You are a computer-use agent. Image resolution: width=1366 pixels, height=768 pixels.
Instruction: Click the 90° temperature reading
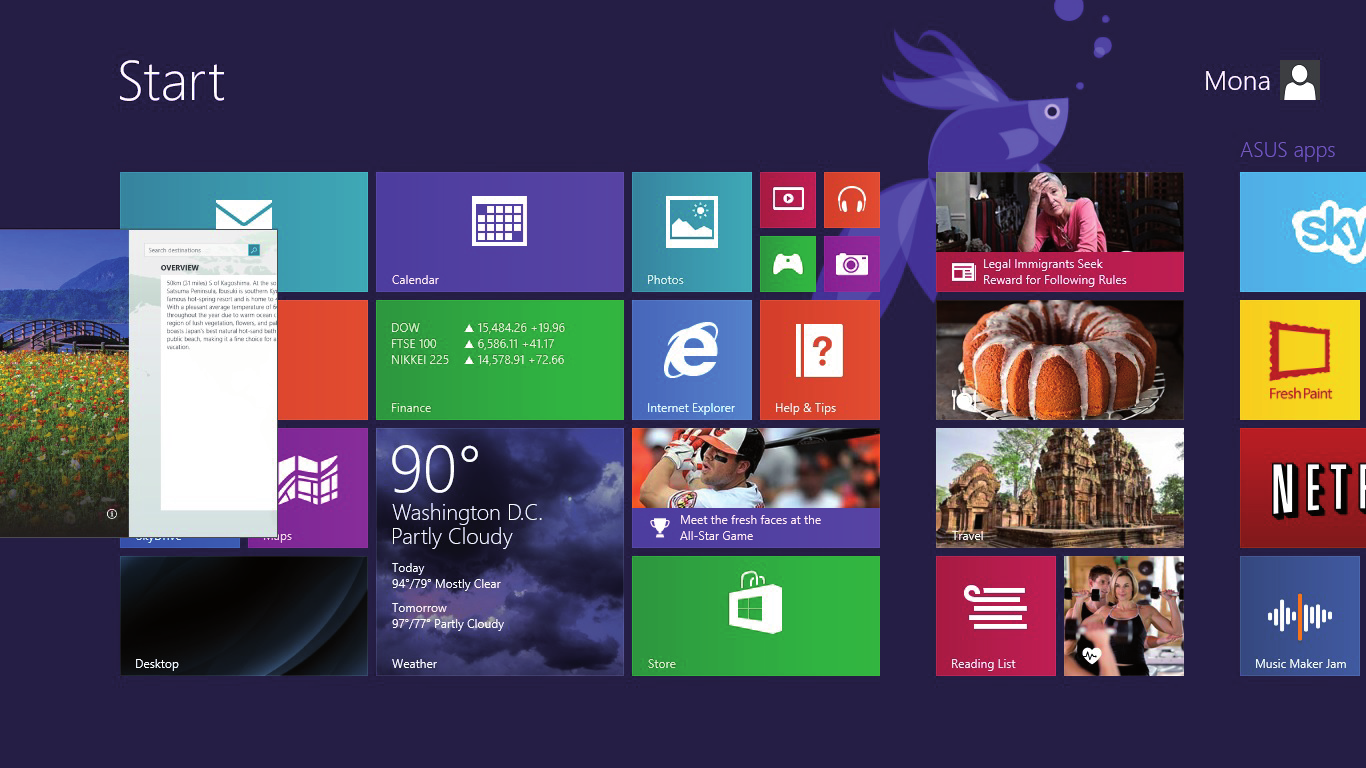436,469
